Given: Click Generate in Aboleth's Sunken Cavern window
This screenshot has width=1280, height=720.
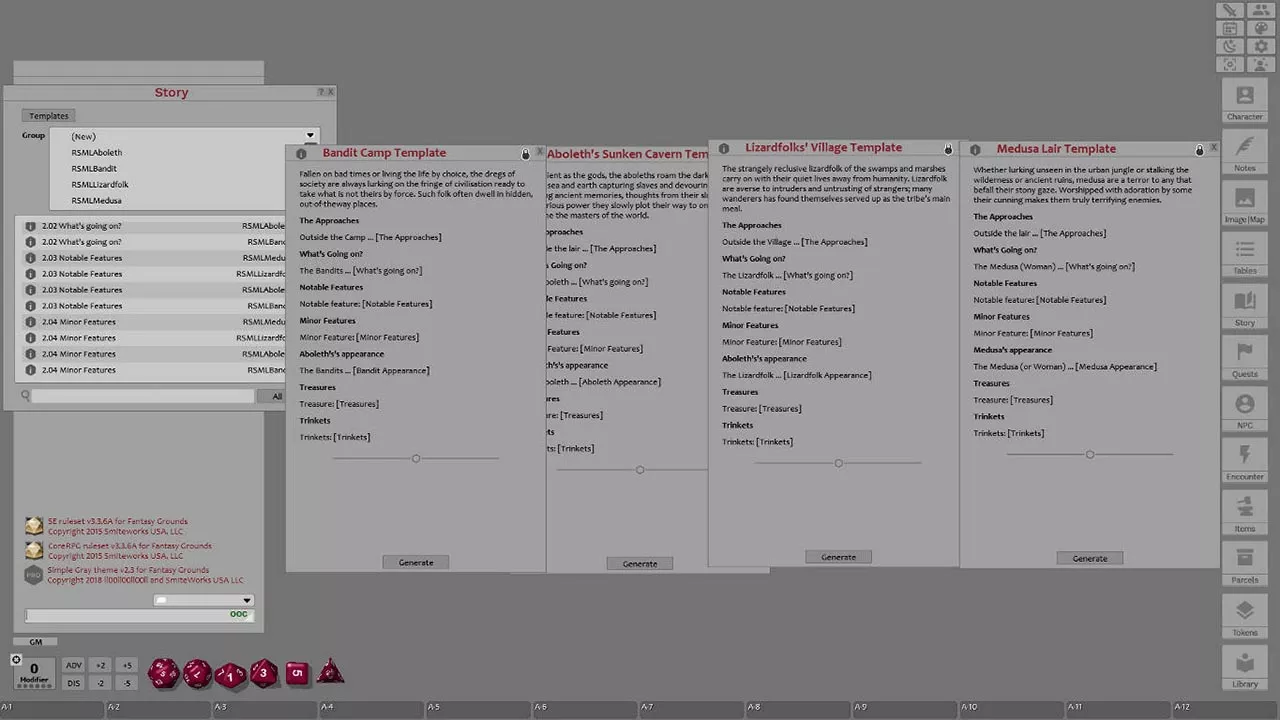Looking at the screenshot, I should click(640, 564).
